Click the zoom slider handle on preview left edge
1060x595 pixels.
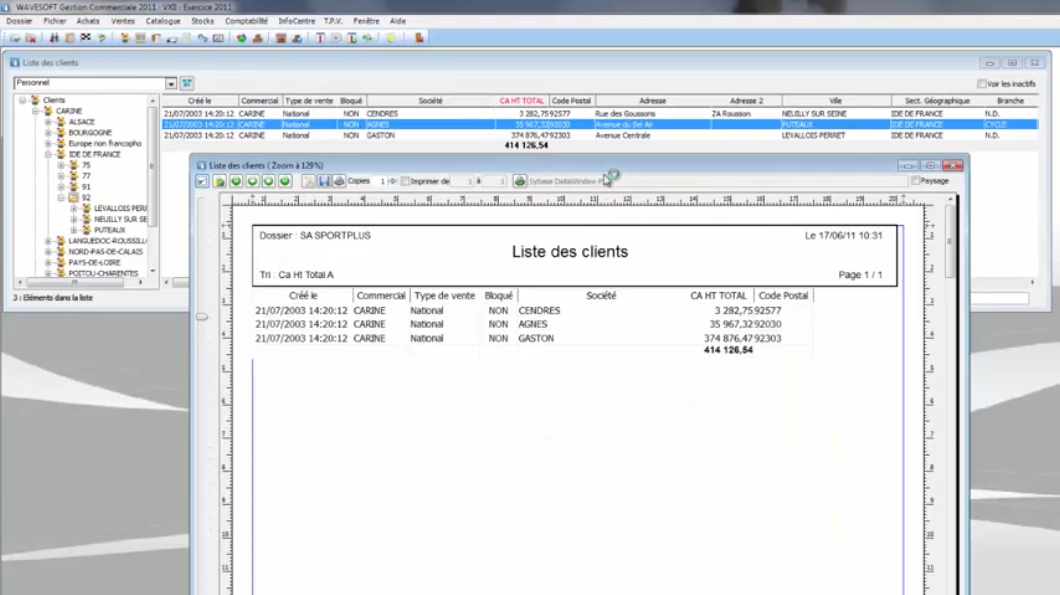click(201, 316)
